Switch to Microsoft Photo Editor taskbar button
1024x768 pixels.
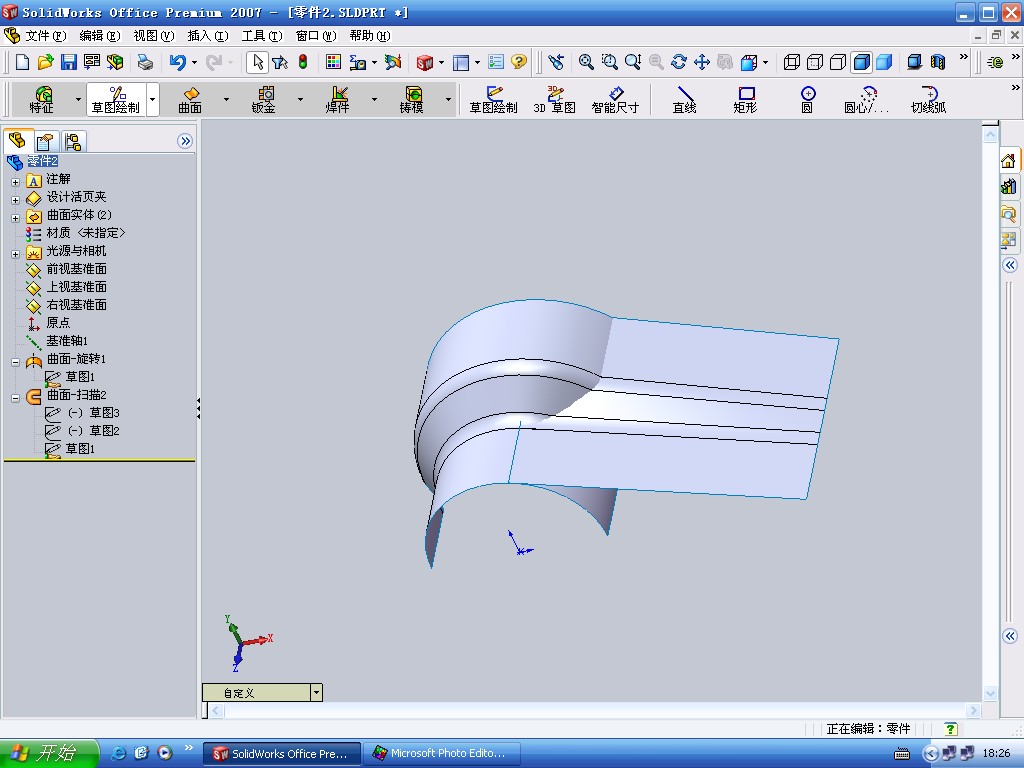coord(438,753)
